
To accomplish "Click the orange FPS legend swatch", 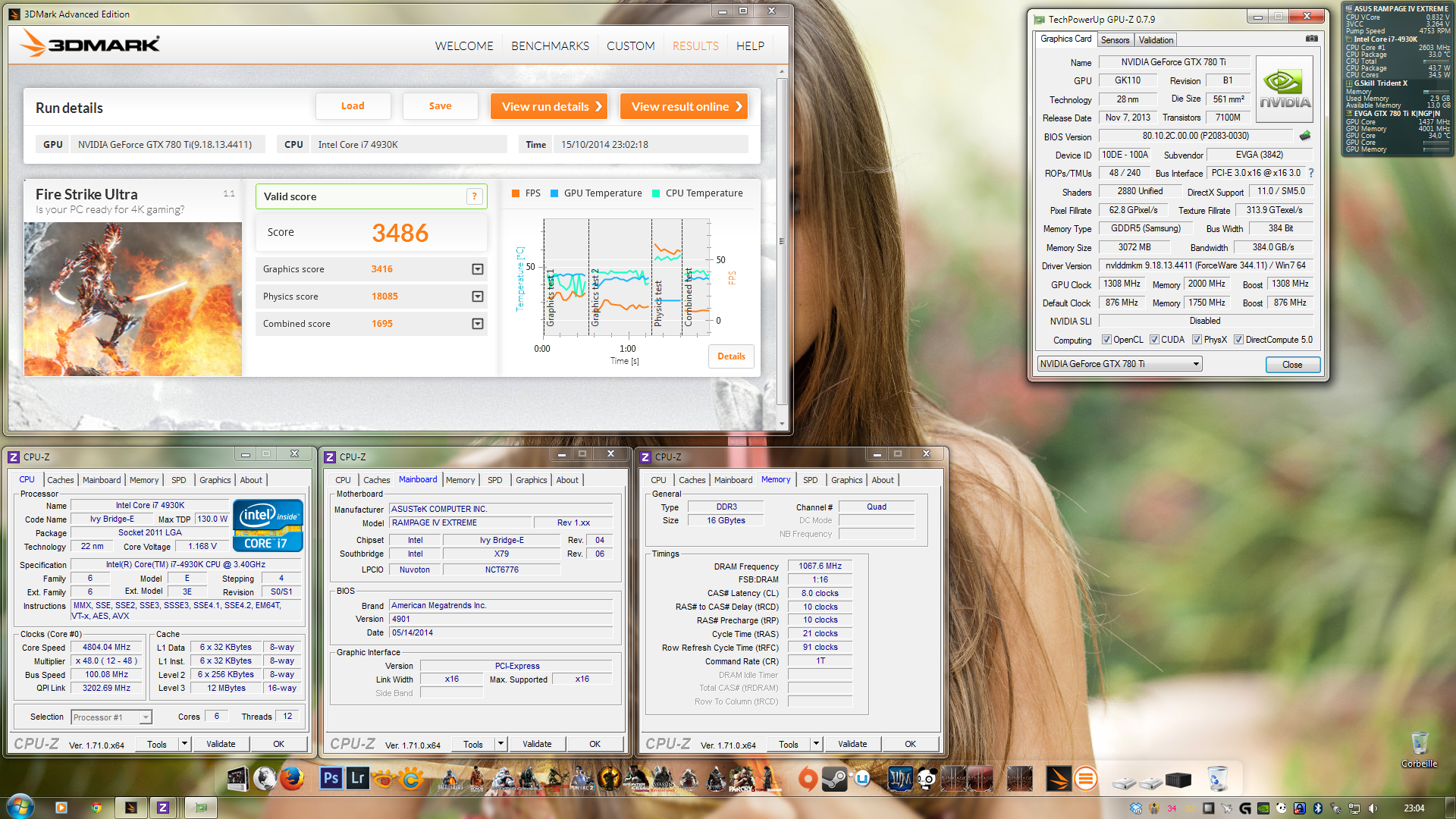I will [516, 193].
